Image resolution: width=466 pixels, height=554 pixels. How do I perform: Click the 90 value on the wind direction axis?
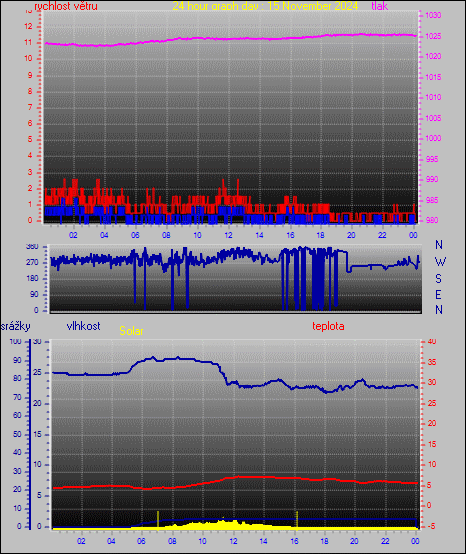pos(34,295)
